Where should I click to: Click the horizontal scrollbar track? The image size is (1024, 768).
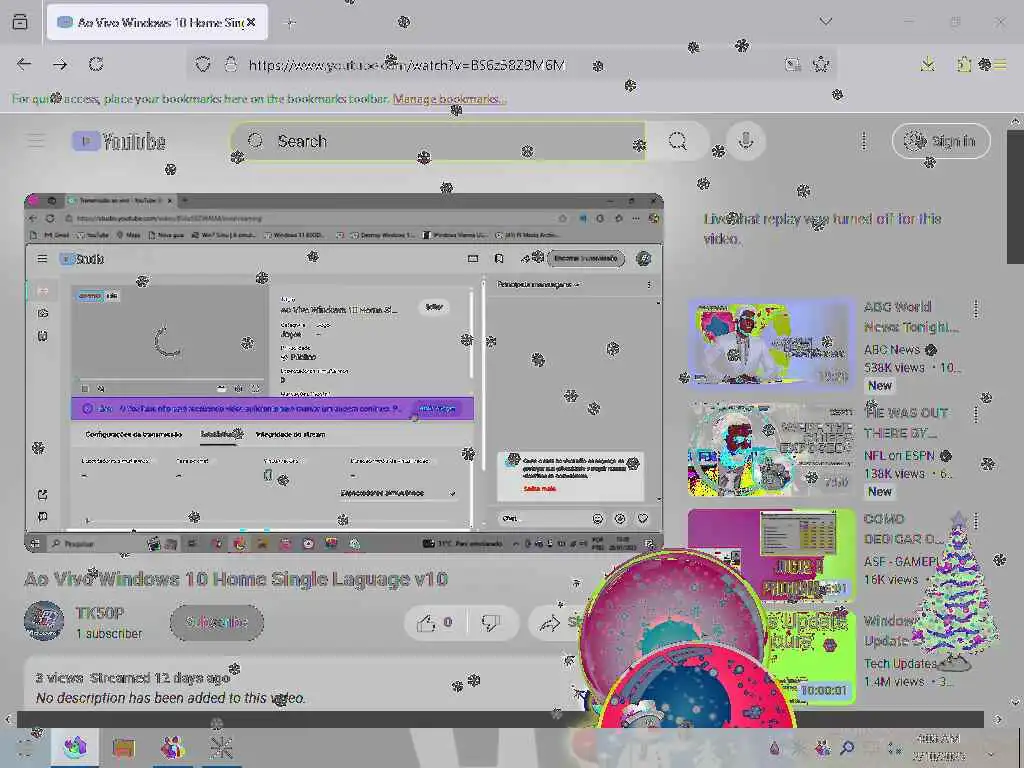point(500,719)
